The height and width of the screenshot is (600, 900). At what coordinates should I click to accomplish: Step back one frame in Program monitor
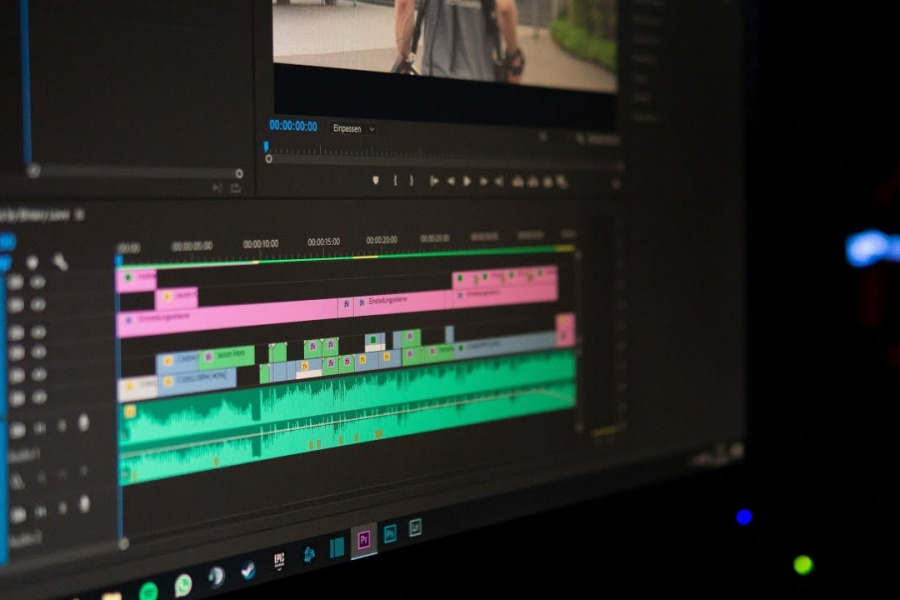tap(451, 181)
